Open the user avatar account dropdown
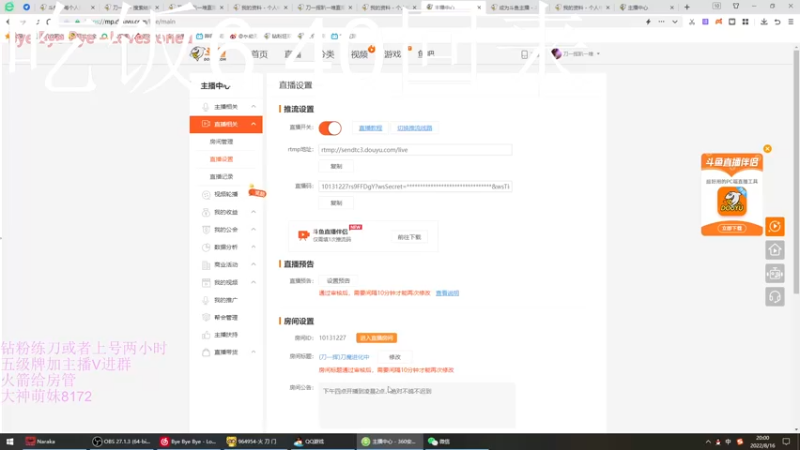 click(x=576, y=54)
